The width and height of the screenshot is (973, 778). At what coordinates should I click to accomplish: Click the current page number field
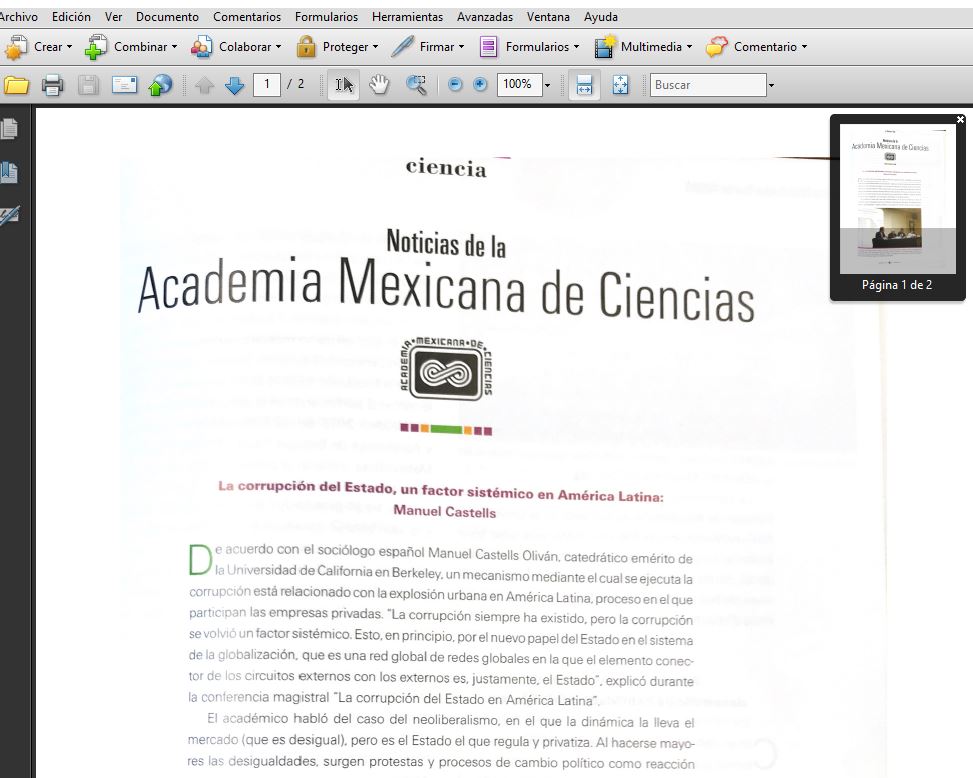click(267, 84)
